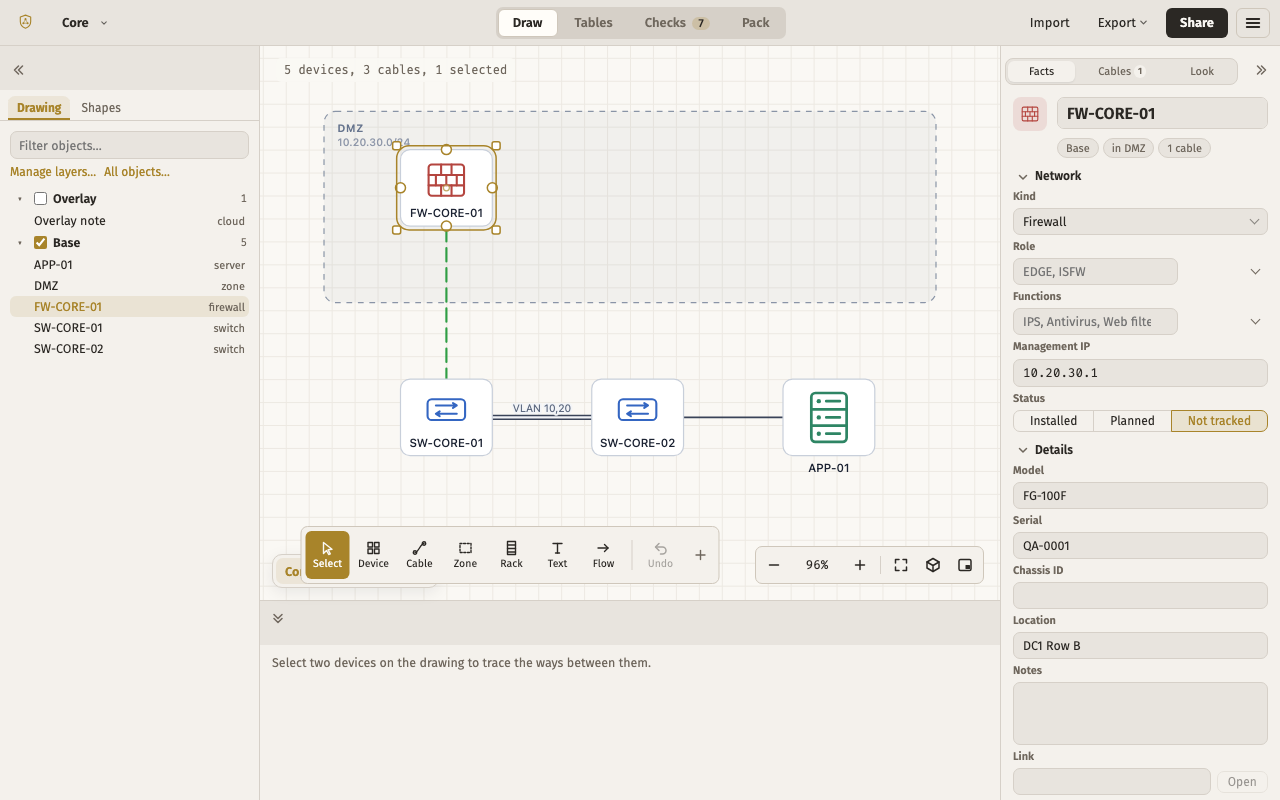Click the FW-CORE-01 firewall device on canvas
The image size is (1280, 800).
(x=446, y=188)
